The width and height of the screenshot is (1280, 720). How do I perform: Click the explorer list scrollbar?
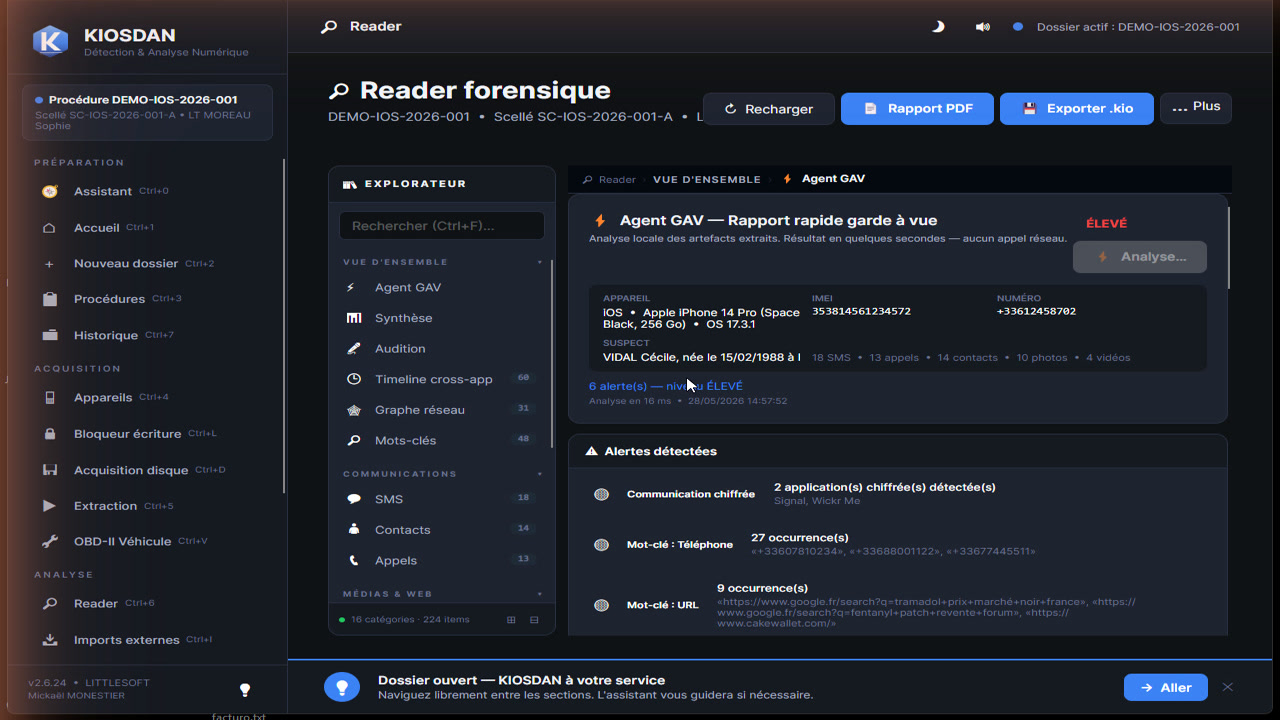(x=552, y=353)
